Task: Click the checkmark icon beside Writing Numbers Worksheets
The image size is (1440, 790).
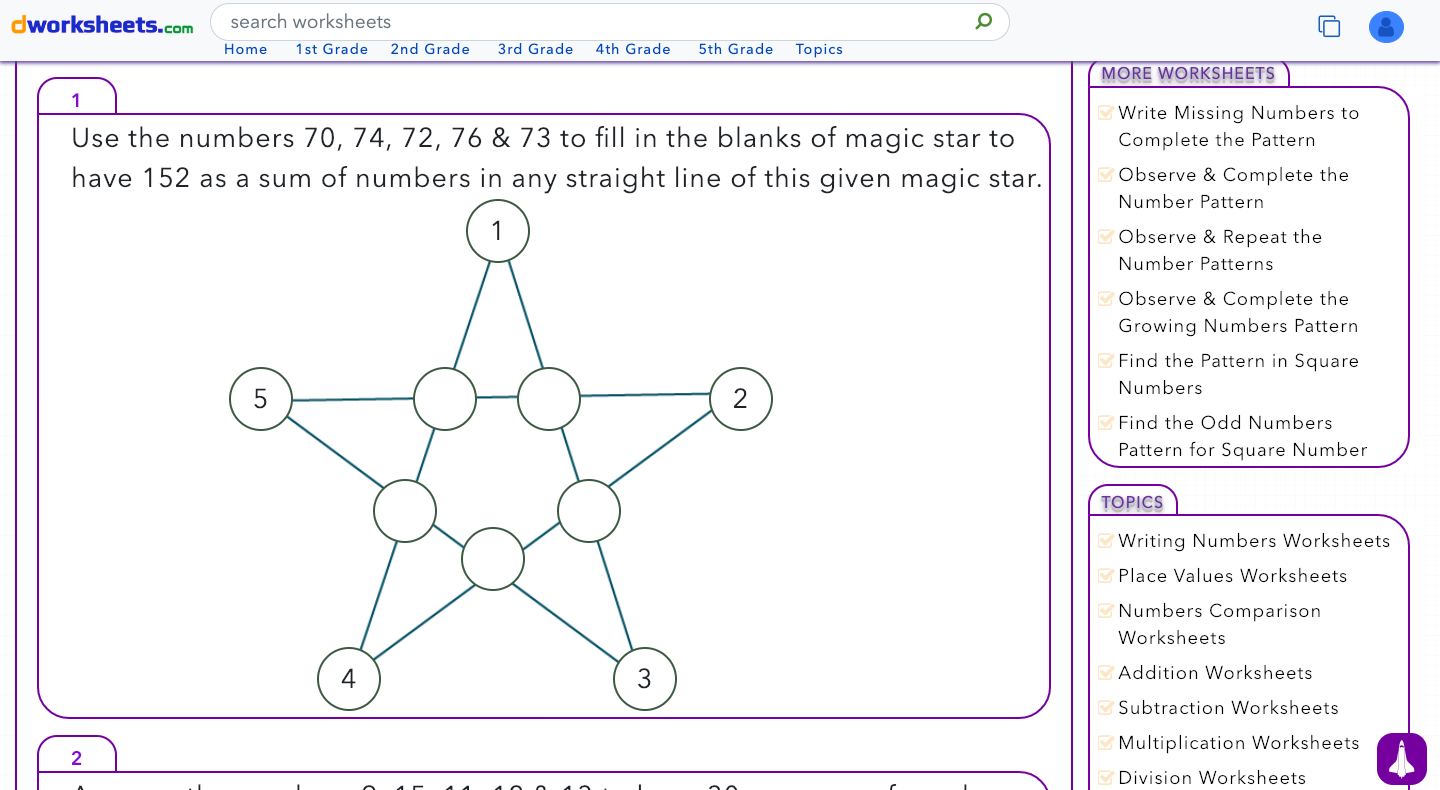Action: [x=1106, y=540]
